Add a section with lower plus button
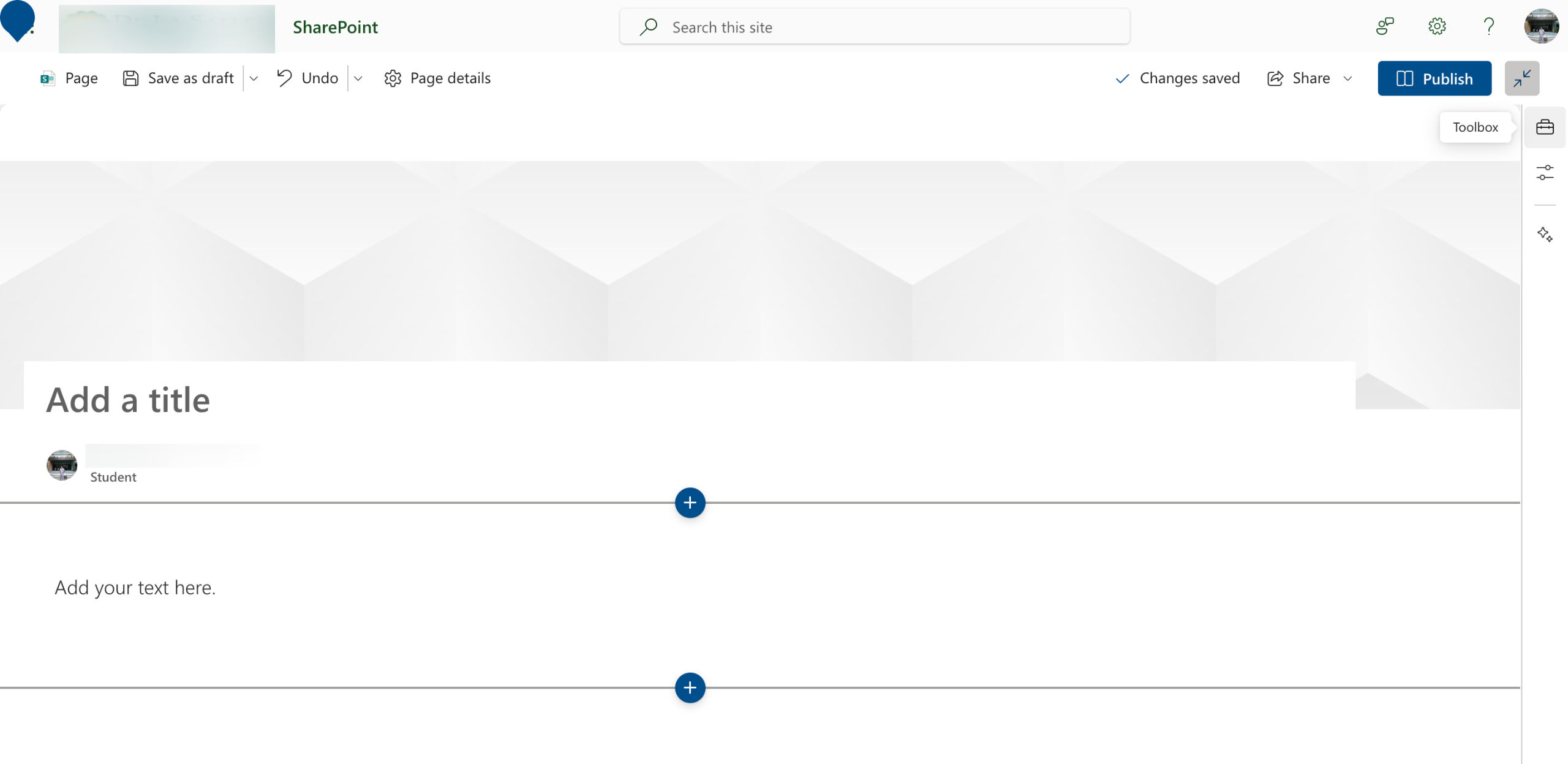 coord(690,687)
